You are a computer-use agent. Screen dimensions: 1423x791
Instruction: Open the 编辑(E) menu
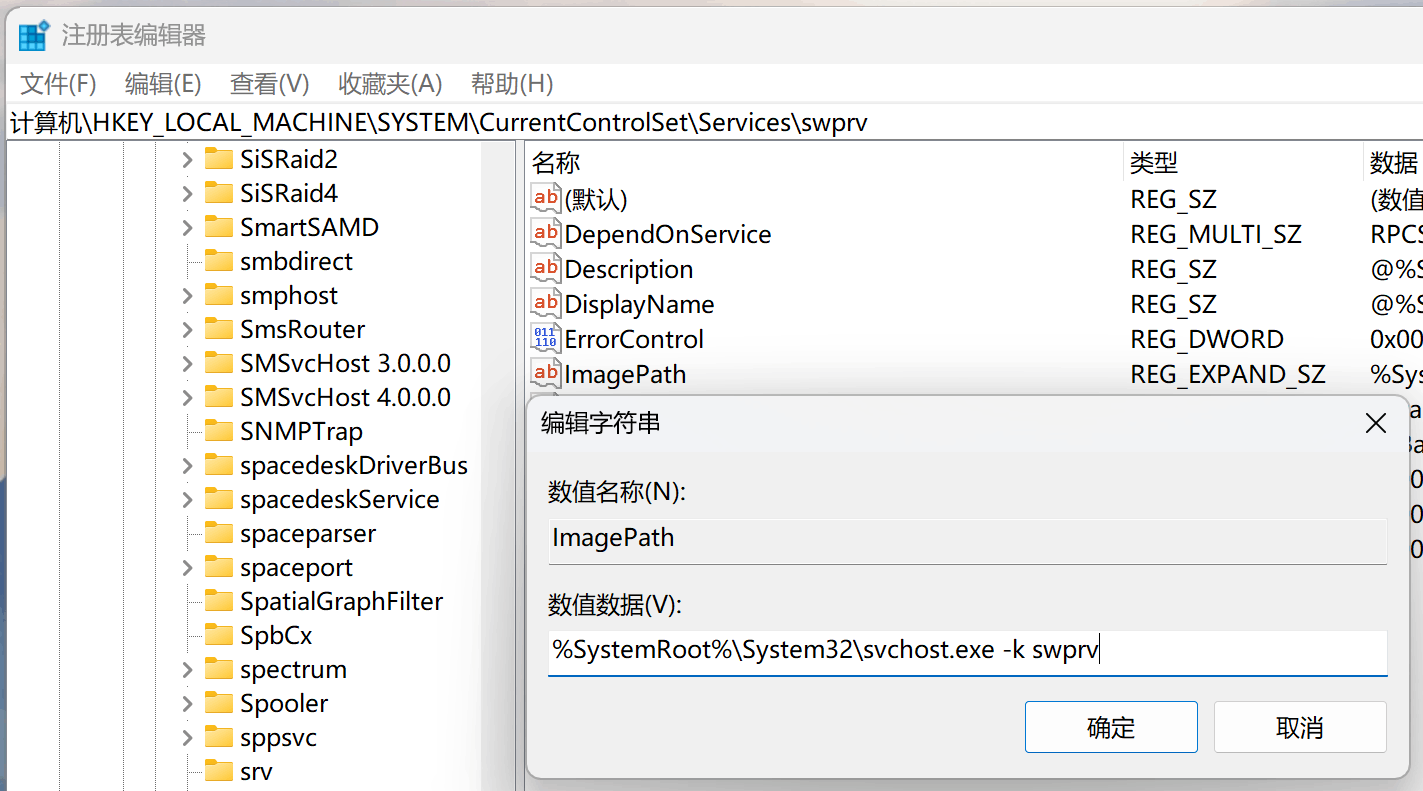coord(163,84)
